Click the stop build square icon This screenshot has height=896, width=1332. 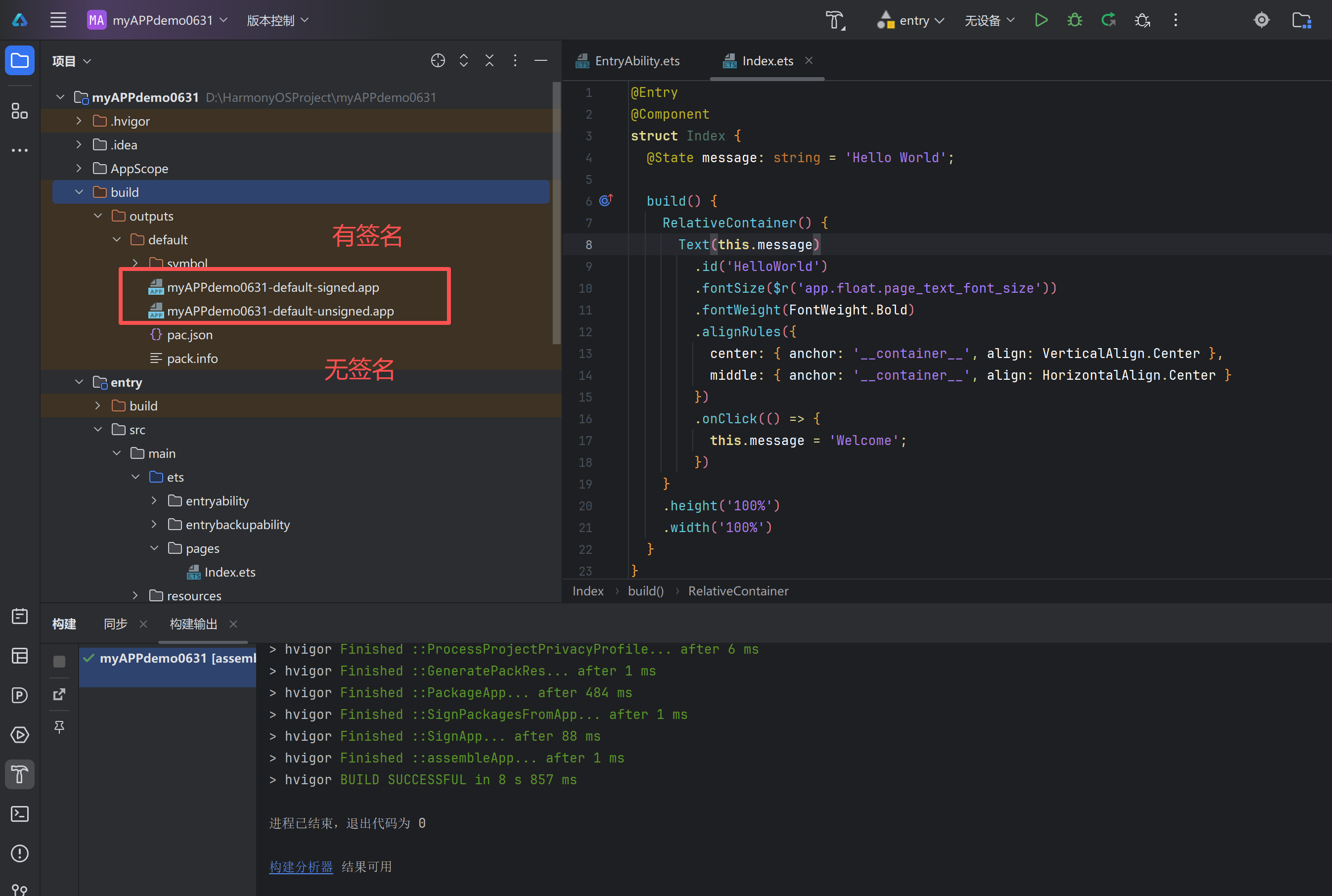tap(59, 661)
